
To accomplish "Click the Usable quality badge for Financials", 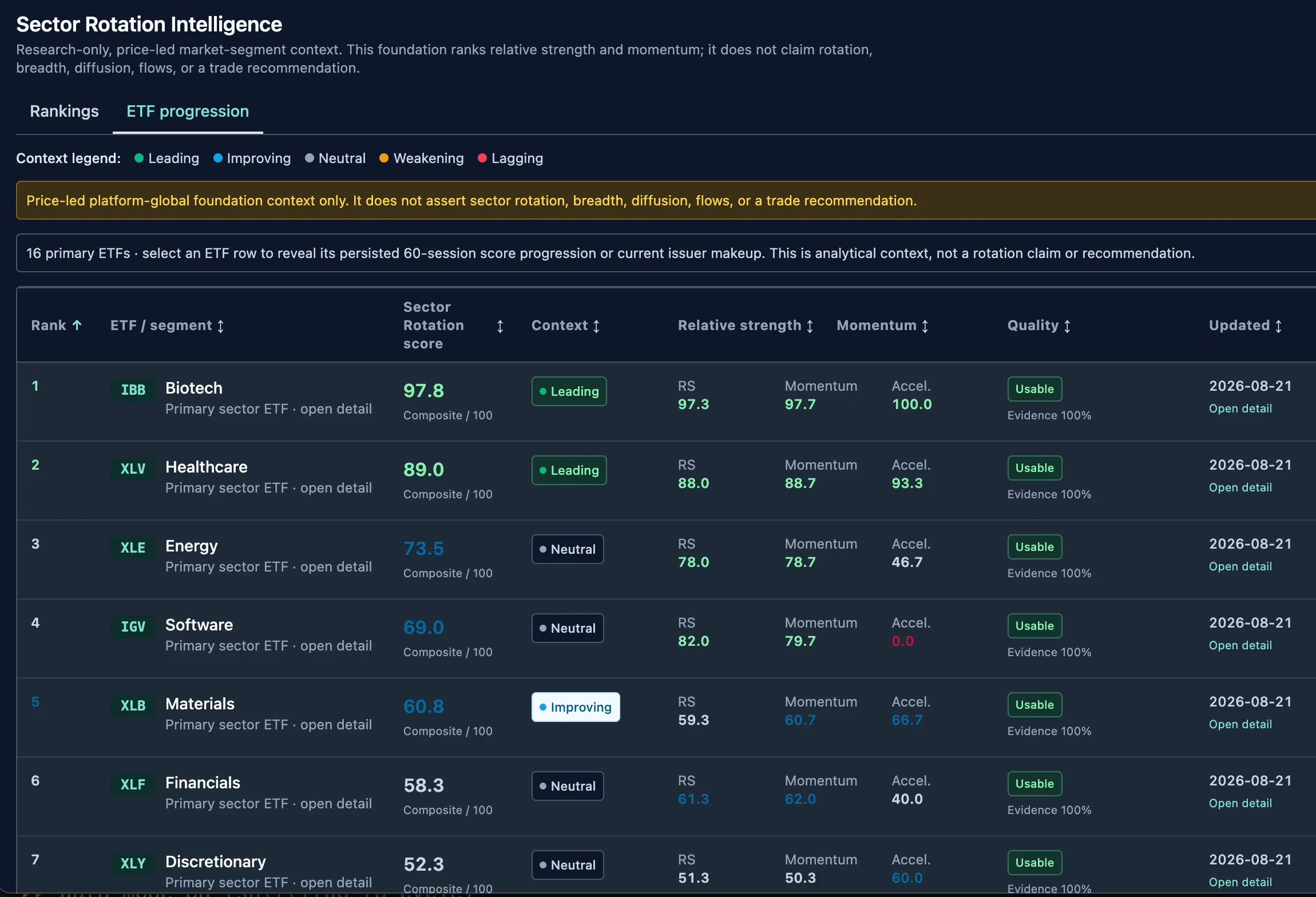I will click(x=1034, y=784).
